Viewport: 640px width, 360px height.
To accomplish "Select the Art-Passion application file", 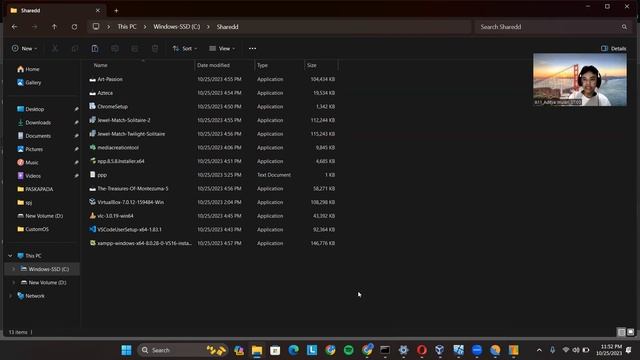I will [x=110, y=79].
